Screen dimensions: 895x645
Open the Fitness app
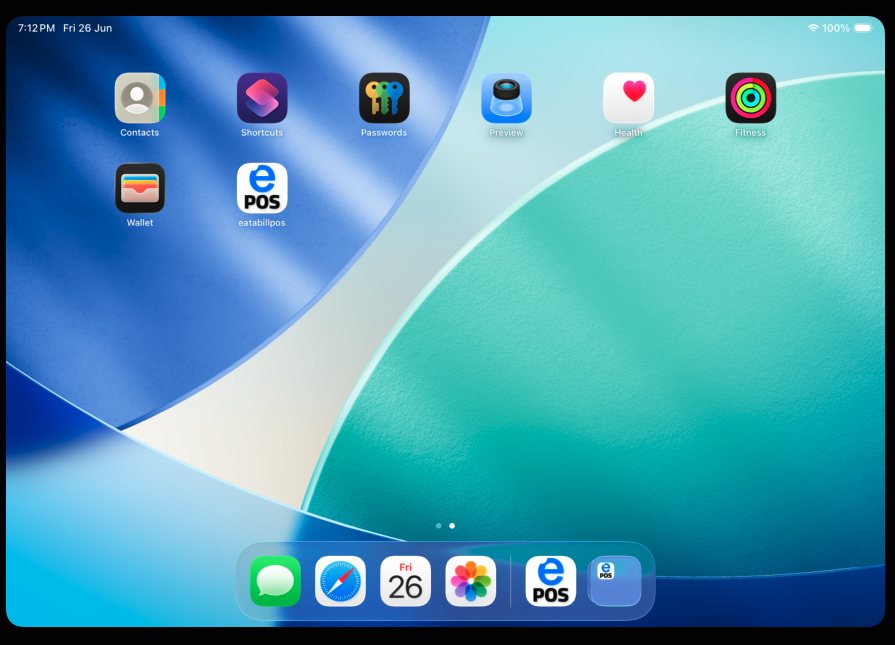[x=751, y=98]
